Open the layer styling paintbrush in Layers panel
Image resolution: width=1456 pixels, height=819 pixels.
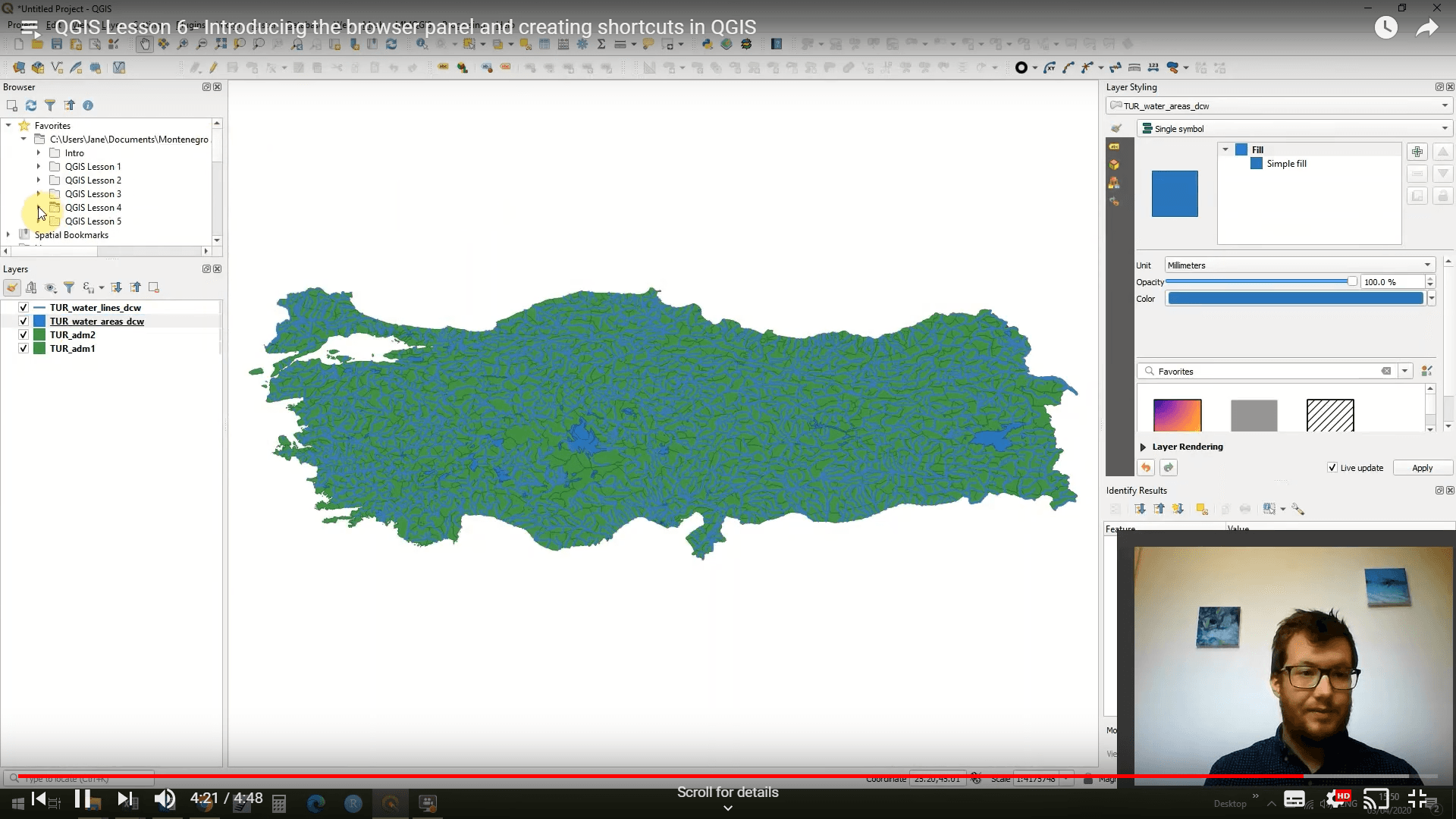click(12, 287)
